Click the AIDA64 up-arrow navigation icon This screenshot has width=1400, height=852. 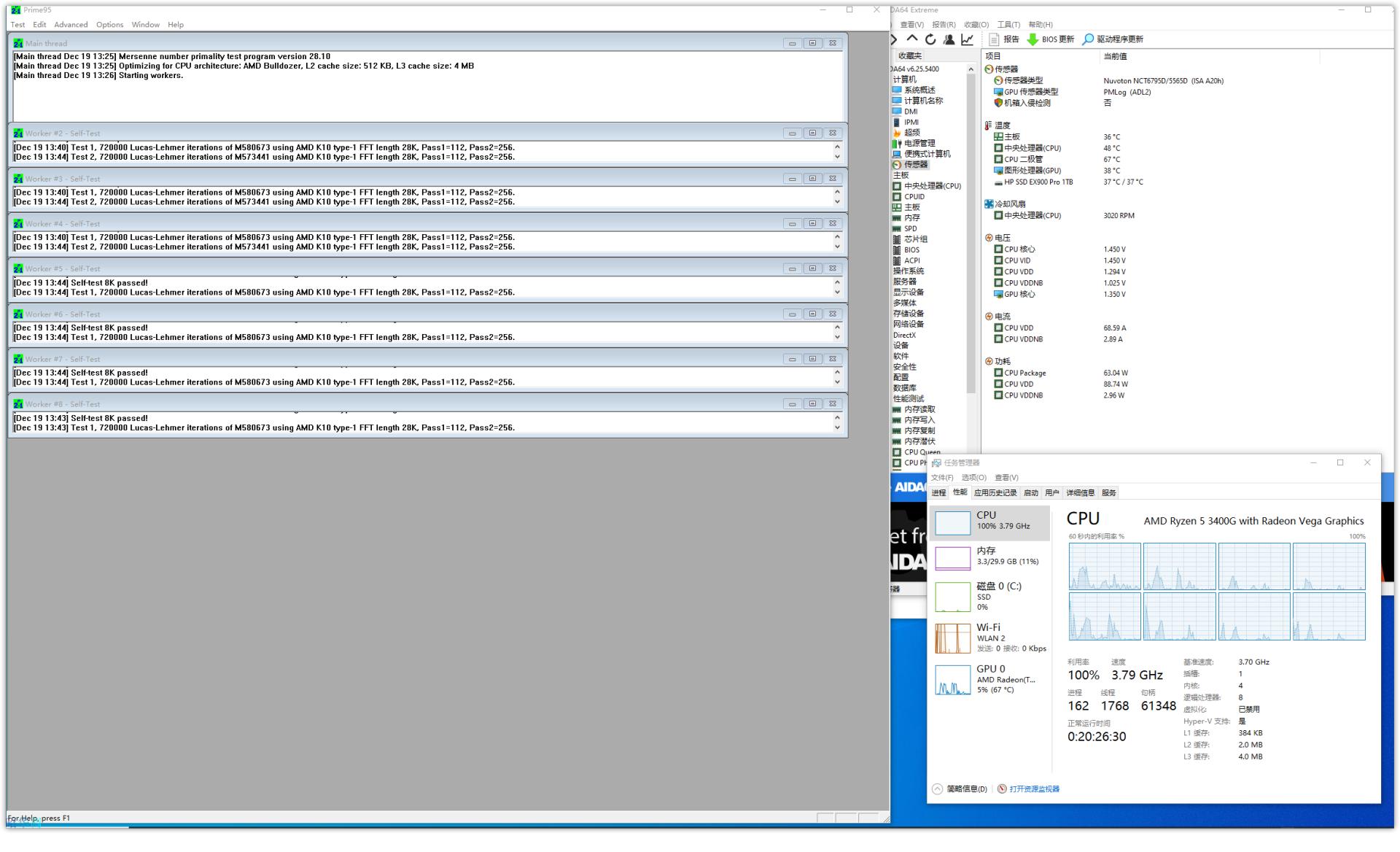click(x=912, y=39)
